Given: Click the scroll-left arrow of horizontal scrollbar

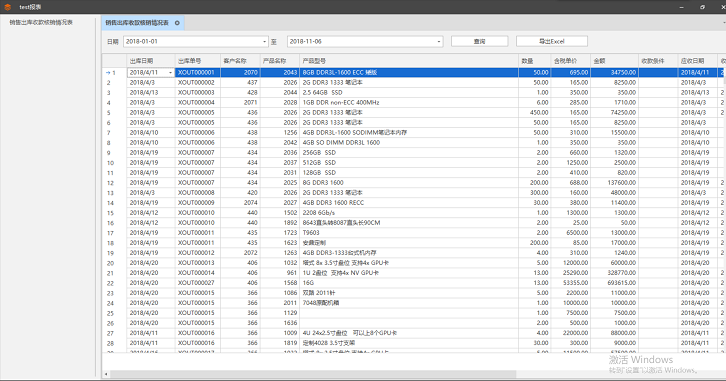Looking at the screenshot, I should pyautogui.click(x=106, y=374).
